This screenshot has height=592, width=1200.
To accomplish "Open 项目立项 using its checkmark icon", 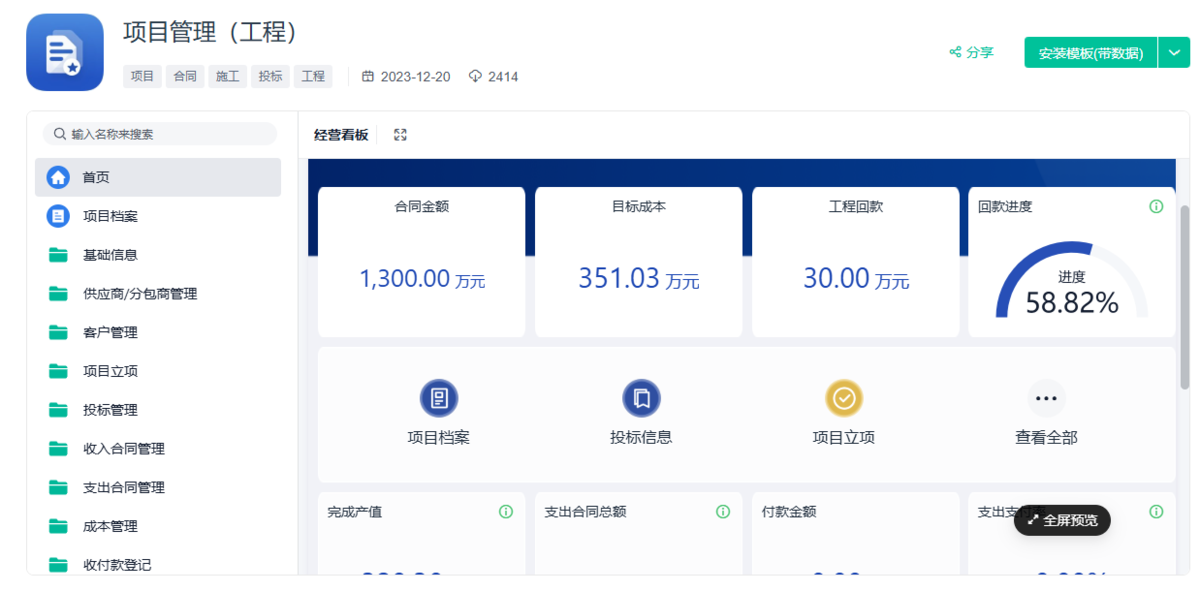I will 844,398.
